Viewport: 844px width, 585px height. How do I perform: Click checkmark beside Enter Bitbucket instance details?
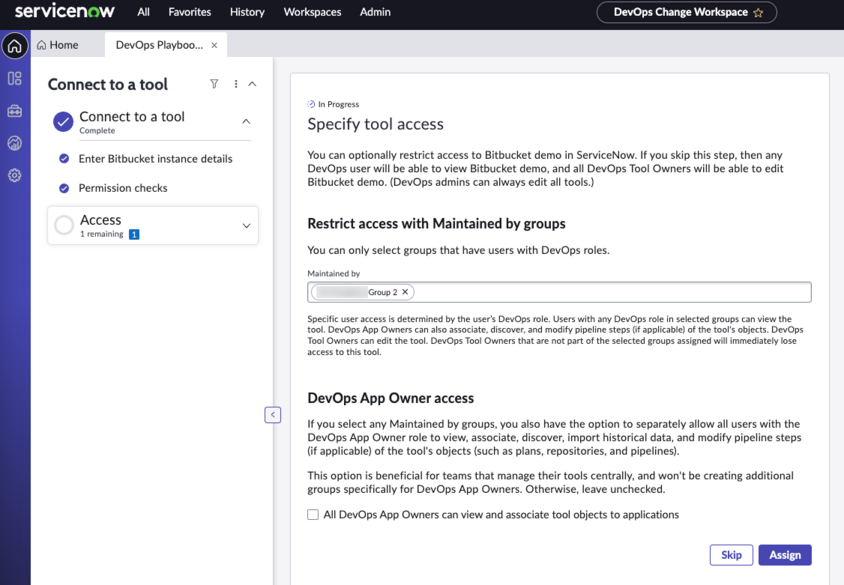[x=64, y=159]
